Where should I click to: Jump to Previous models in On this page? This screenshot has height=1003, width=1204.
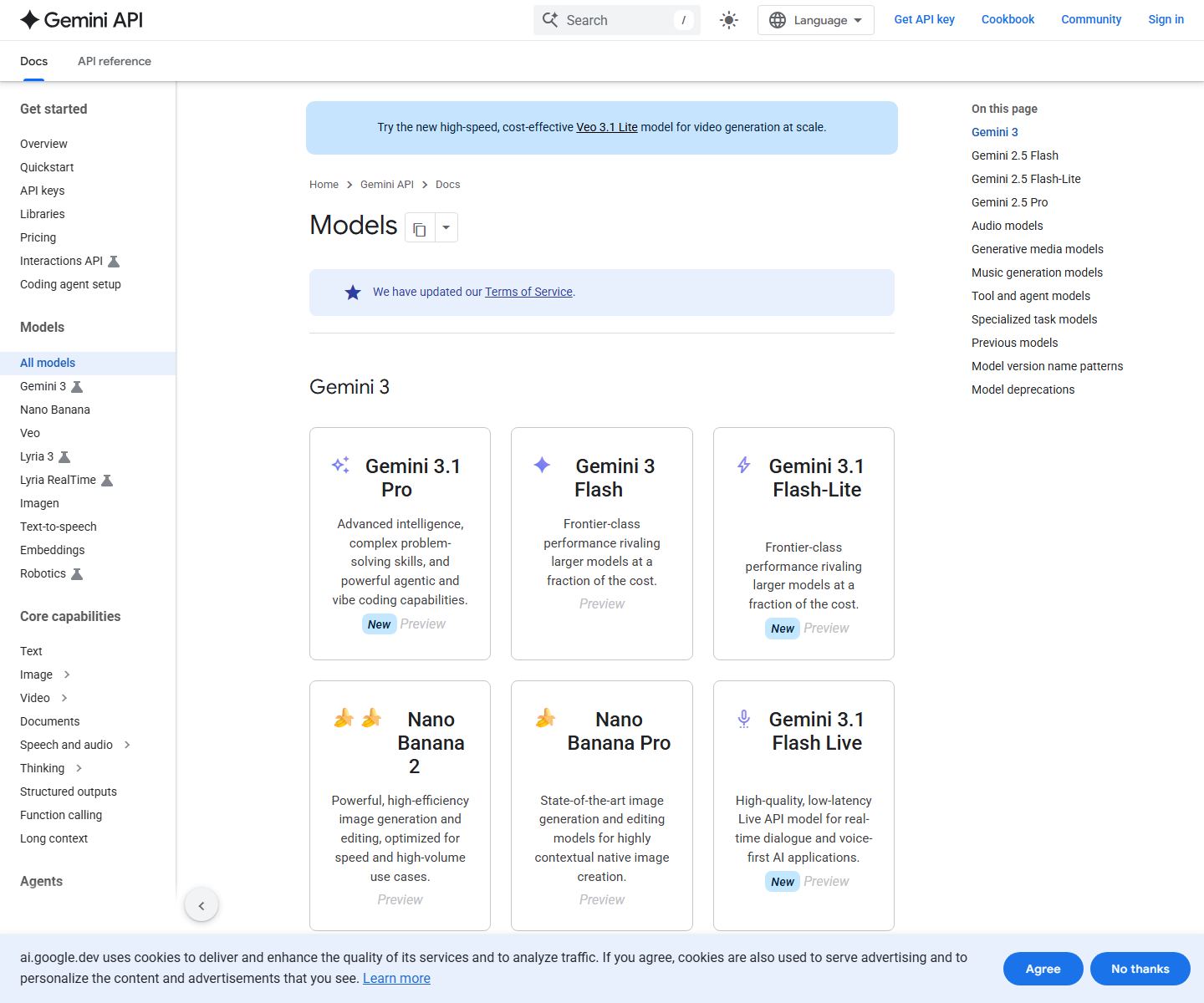pos(1014,343)
